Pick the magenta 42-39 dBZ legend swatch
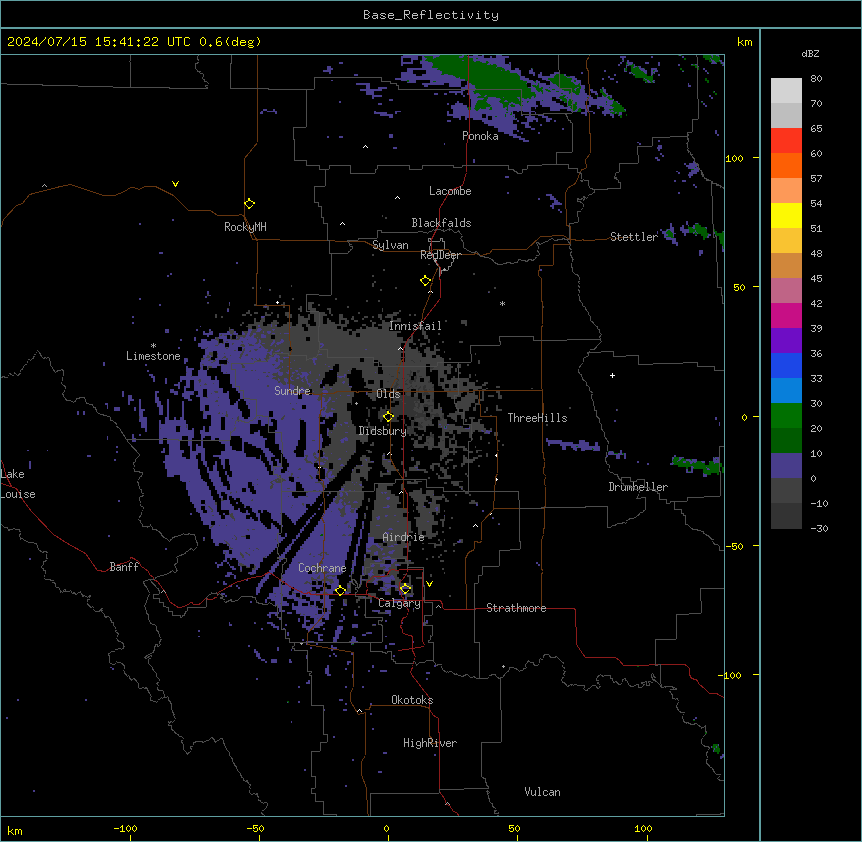862x842 pixels. tap(786, 316)
